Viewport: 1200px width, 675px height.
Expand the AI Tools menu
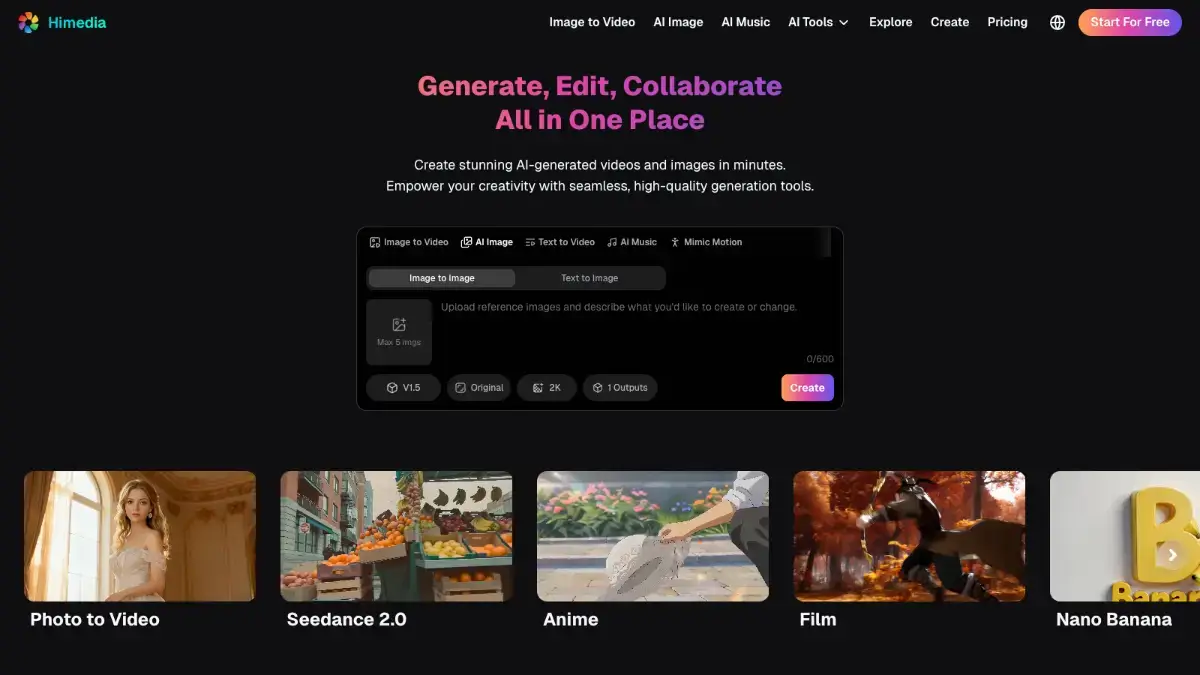tap(818, 22)
